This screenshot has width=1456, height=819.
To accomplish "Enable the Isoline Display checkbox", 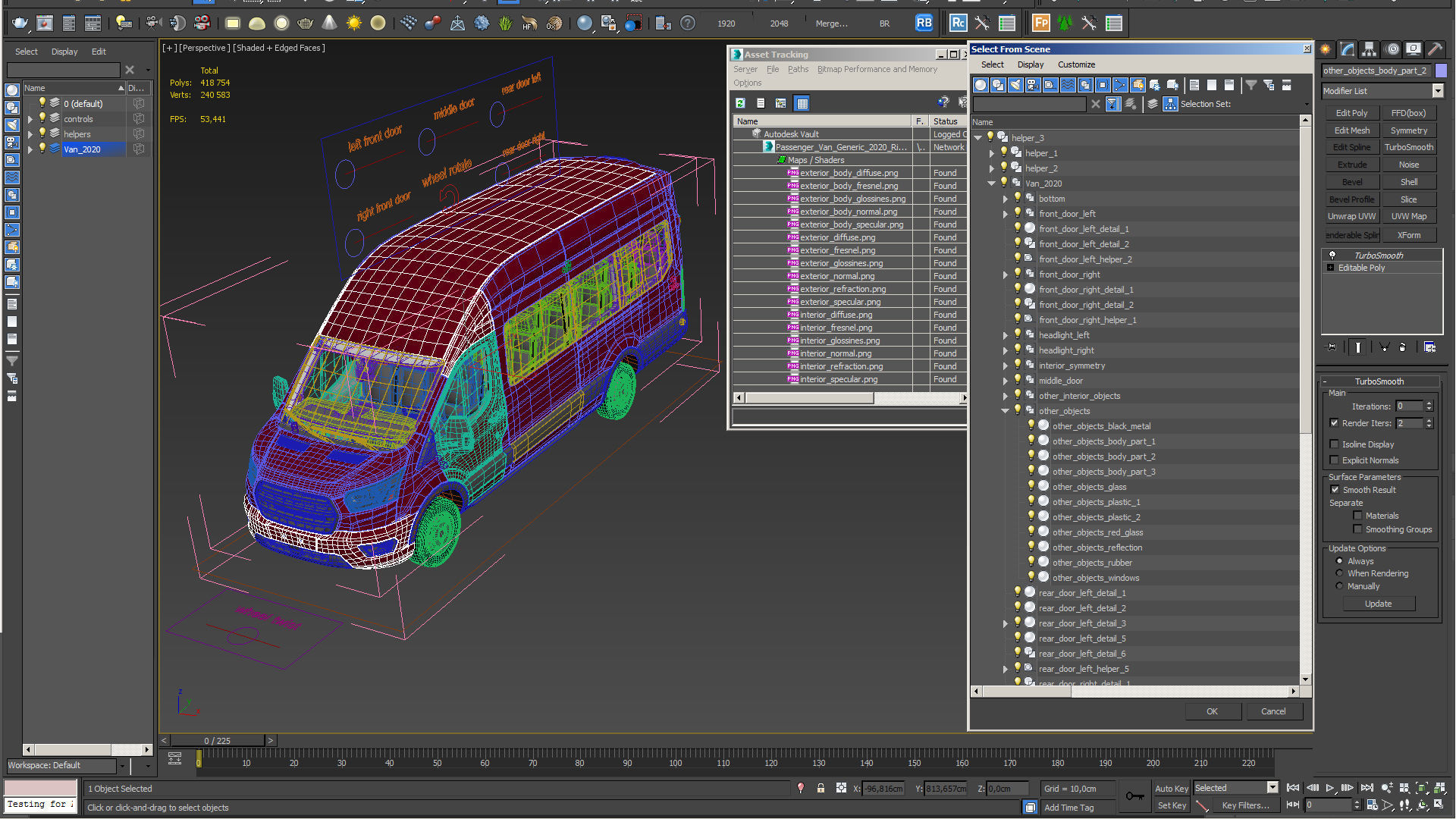I will 1334,444.
